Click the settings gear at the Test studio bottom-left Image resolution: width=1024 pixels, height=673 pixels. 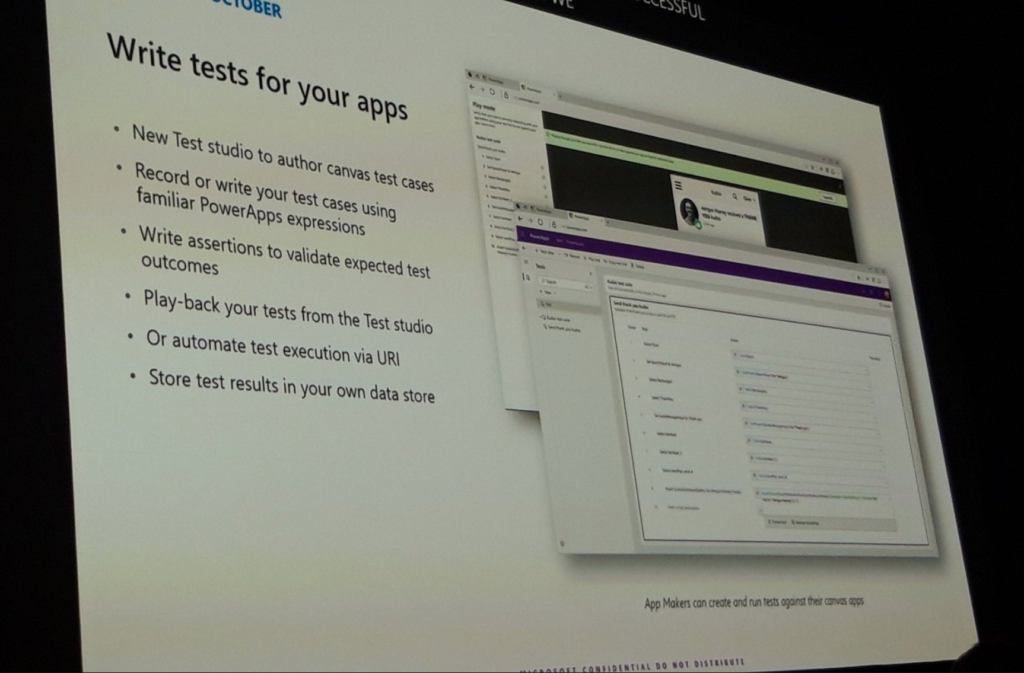click(x=562, y=545)
